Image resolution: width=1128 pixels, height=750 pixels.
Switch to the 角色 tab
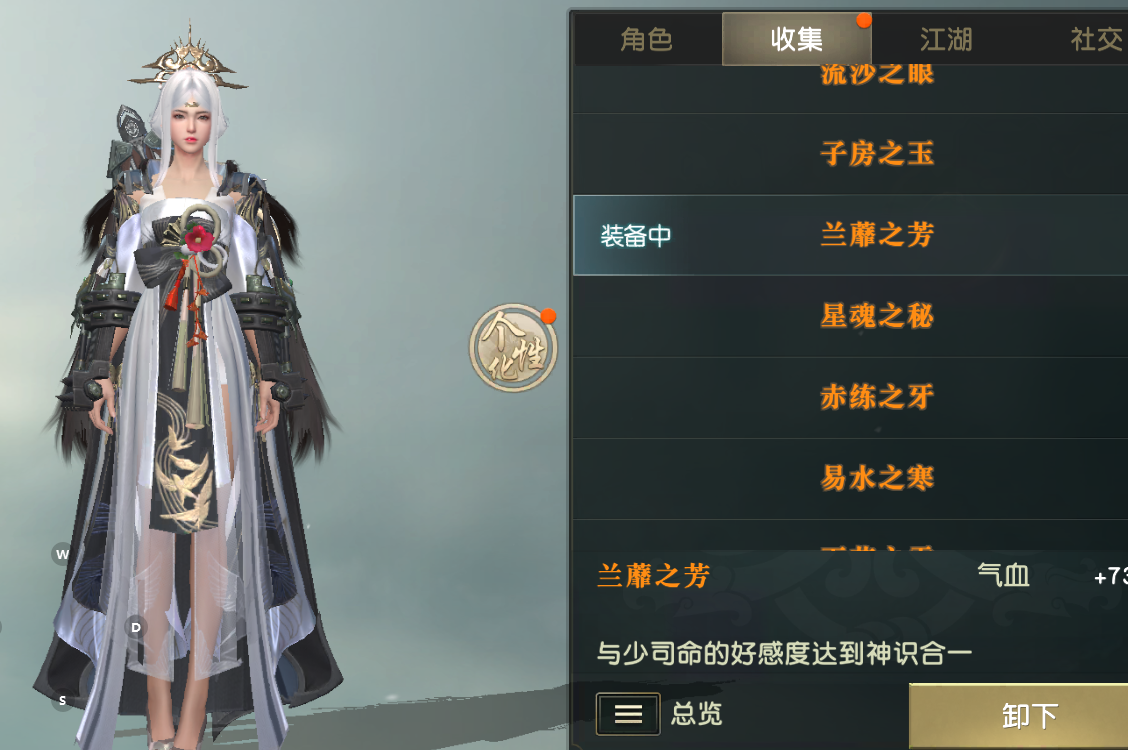point(647,39)
